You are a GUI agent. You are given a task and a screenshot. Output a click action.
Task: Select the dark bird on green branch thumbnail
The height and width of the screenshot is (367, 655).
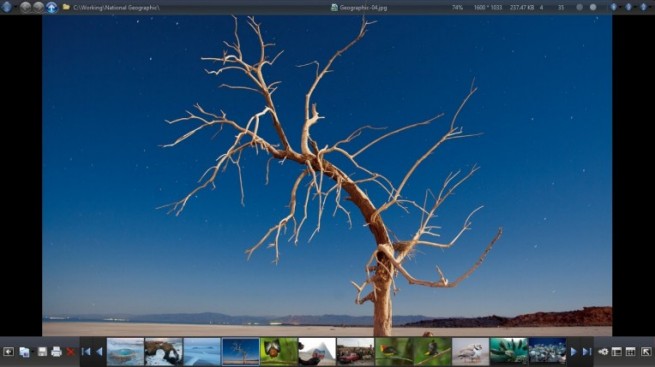click(x=432, y=352)
